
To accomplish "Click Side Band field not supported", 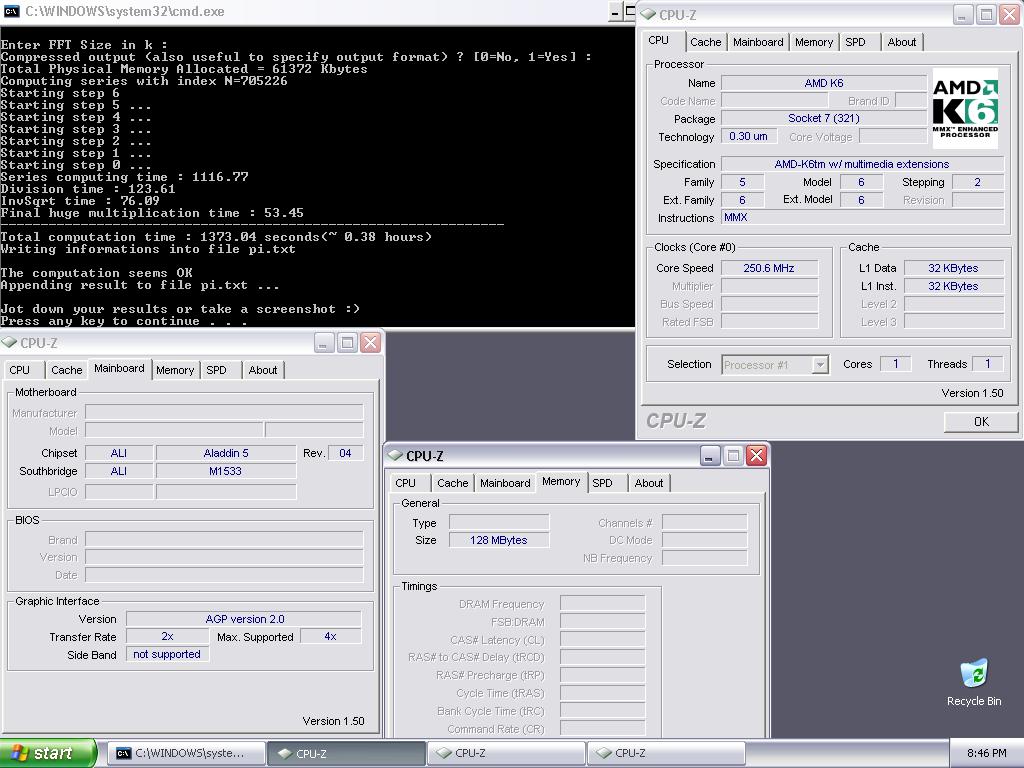I will tap(167, 654).
